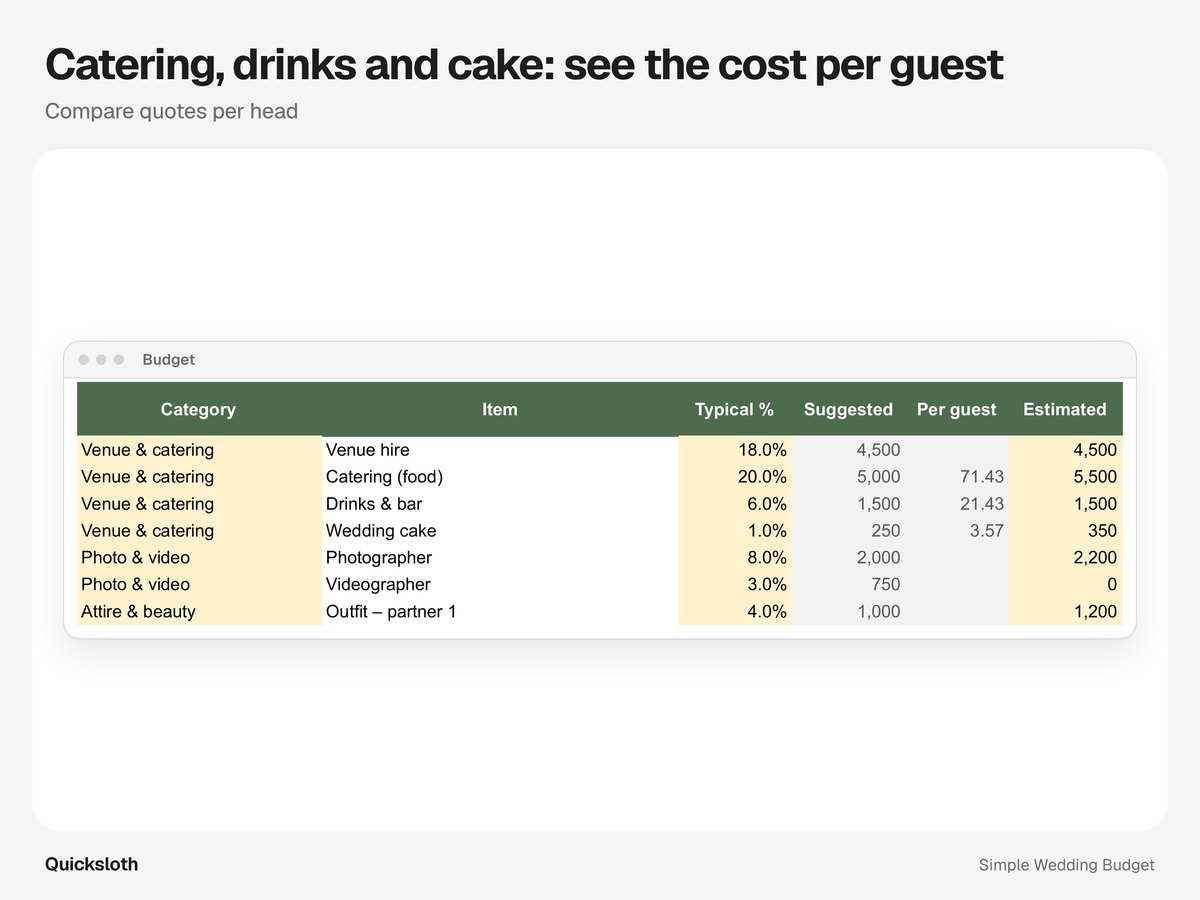Select the suggested 1,000 cell
The image size is (1200, 900).
848,612
